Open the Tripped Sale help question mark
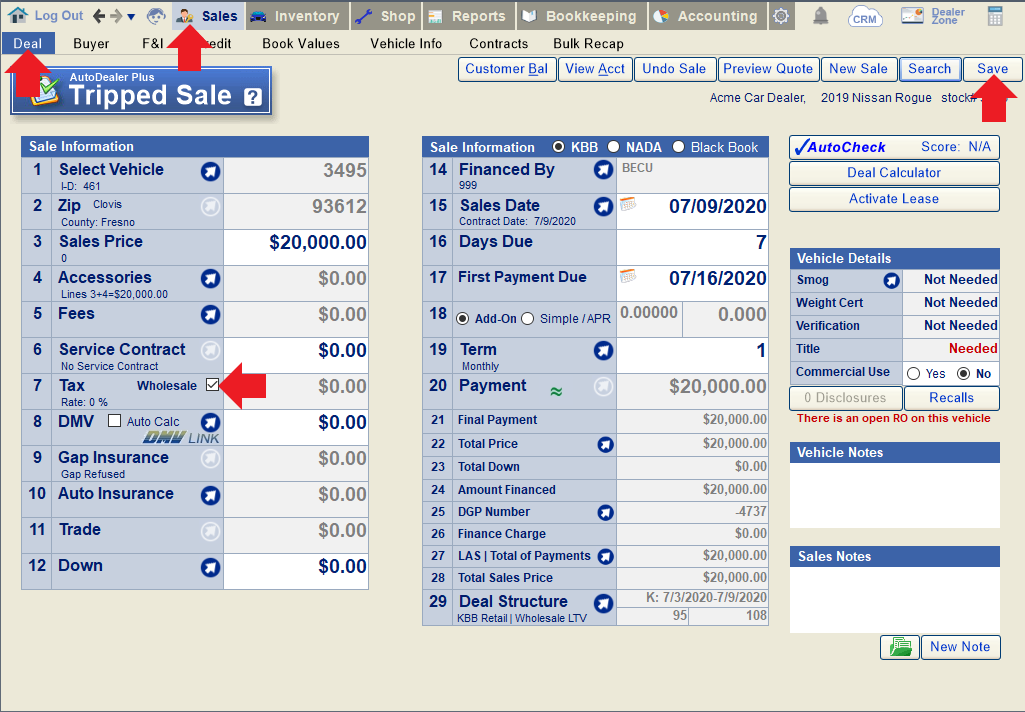The width and height of the screenshot is (1025, 712). click(253, 97)
